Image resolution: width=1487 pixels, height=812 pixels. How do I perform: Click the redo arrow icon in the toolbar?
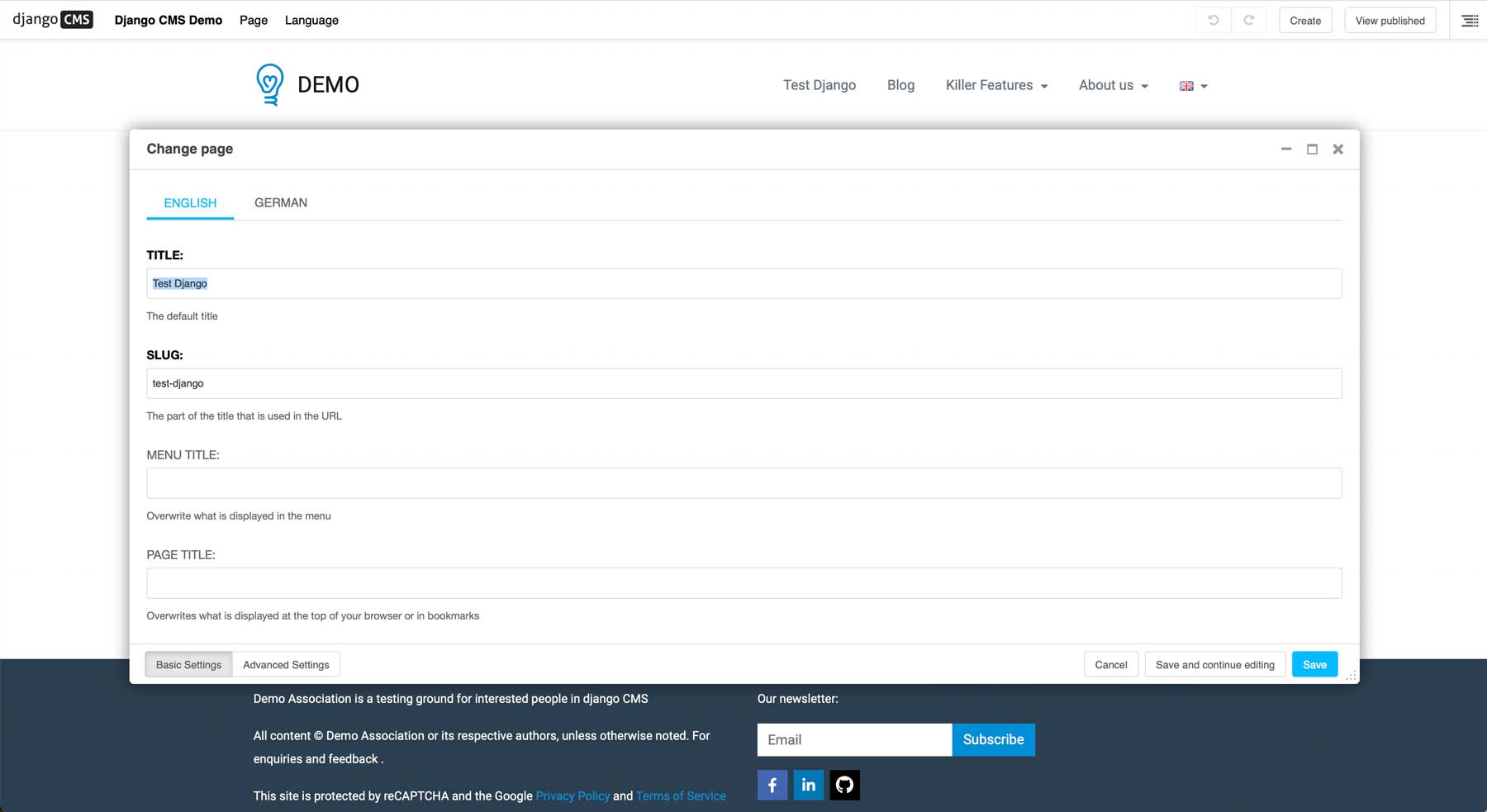click(1249, 20)
